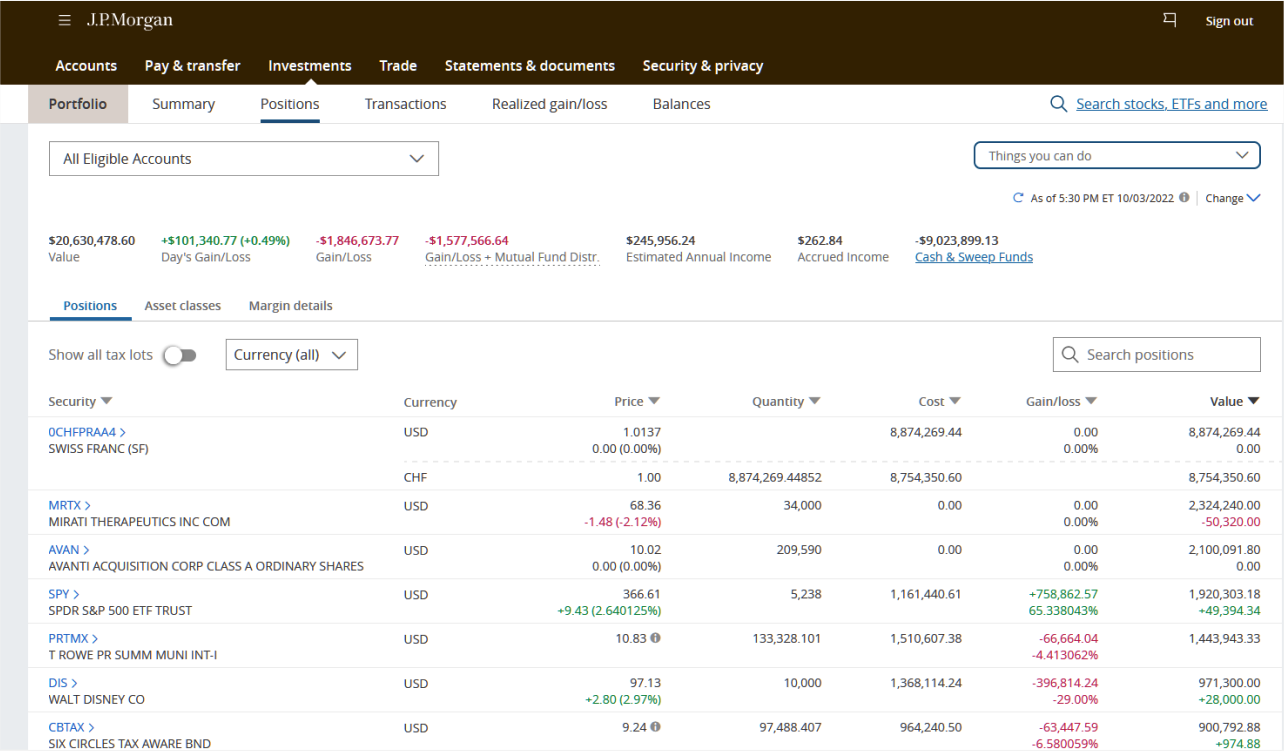Click the refresh icon beside As of time
This screenshot has height=751, width=1284.
[x=1018, y=198]
